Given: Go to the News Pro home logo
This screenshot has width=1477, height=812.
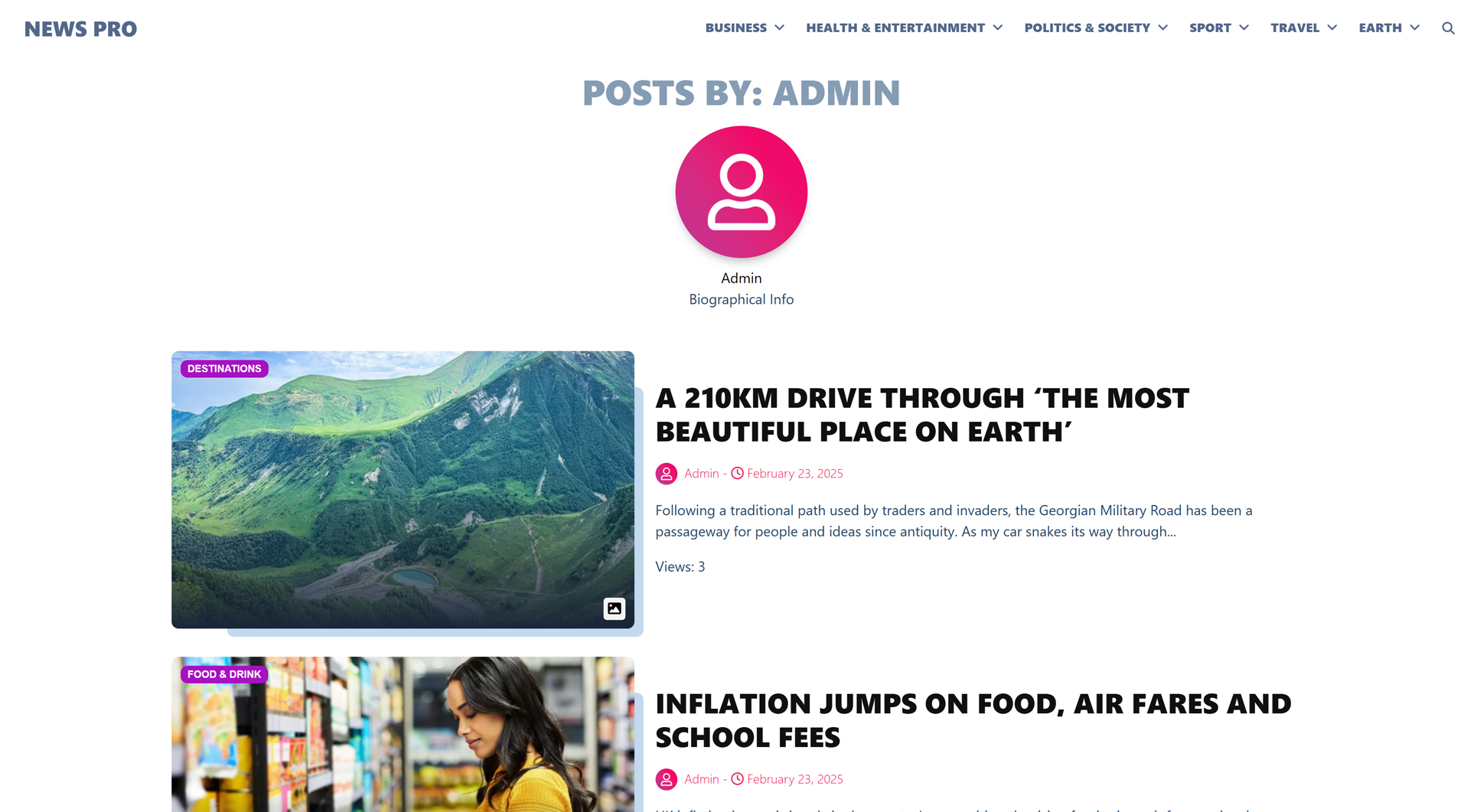Looking at the screenshot, I should point(80,29).
